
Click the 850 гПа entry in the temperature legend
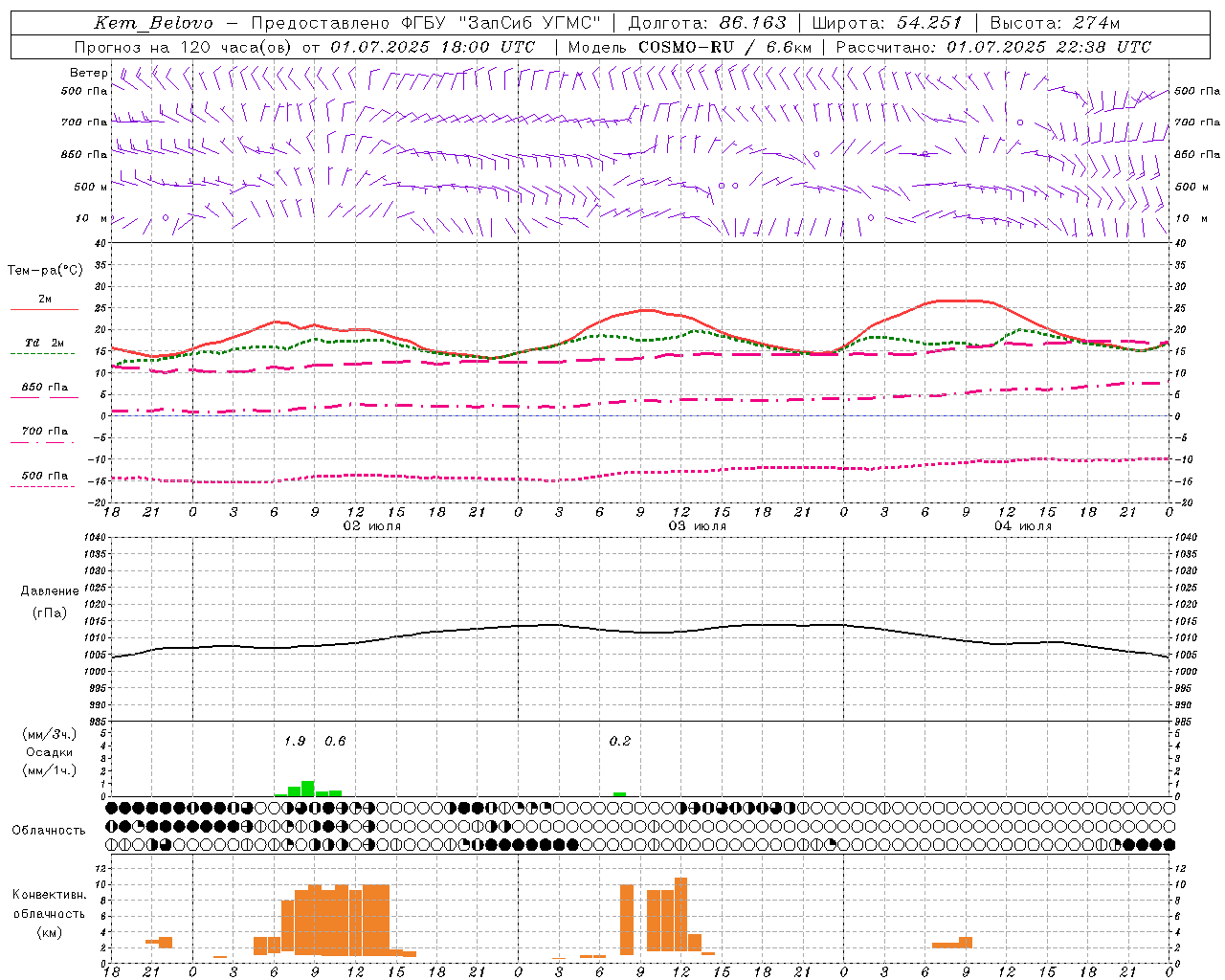(x=45, y=388)
